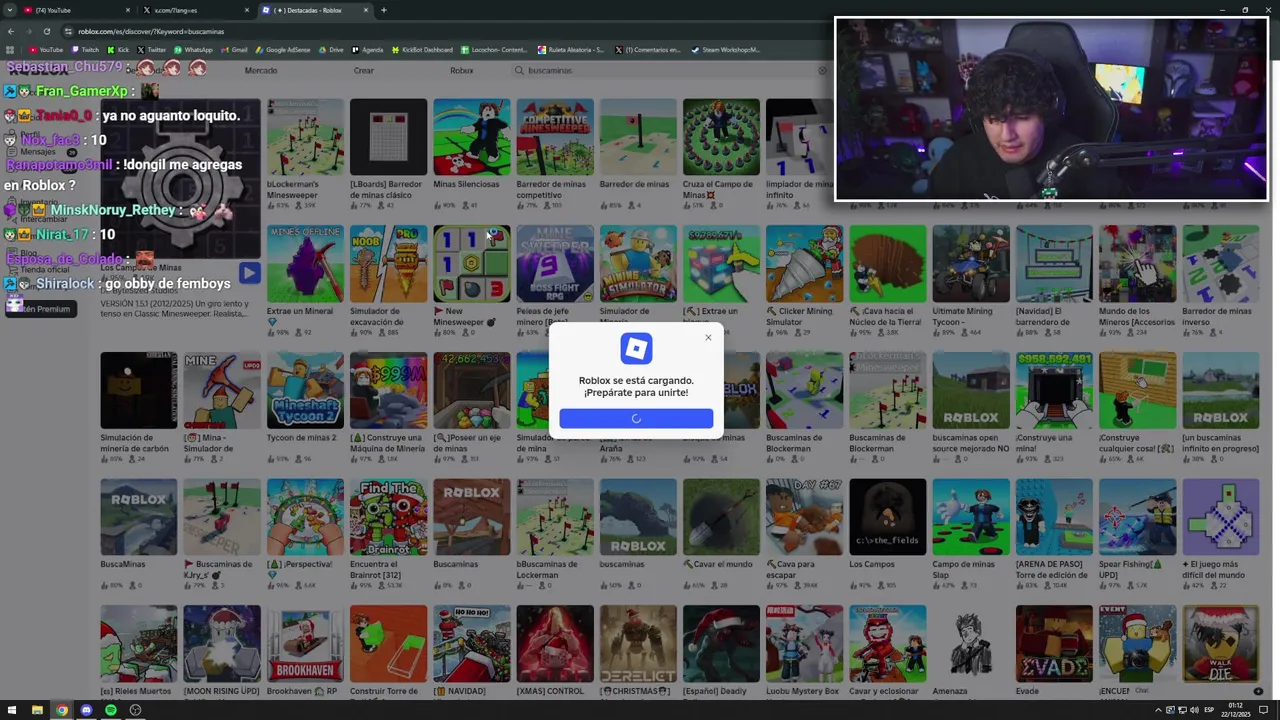Open the Kick bookmark
Screen dimensions: 1280x720
119,49
